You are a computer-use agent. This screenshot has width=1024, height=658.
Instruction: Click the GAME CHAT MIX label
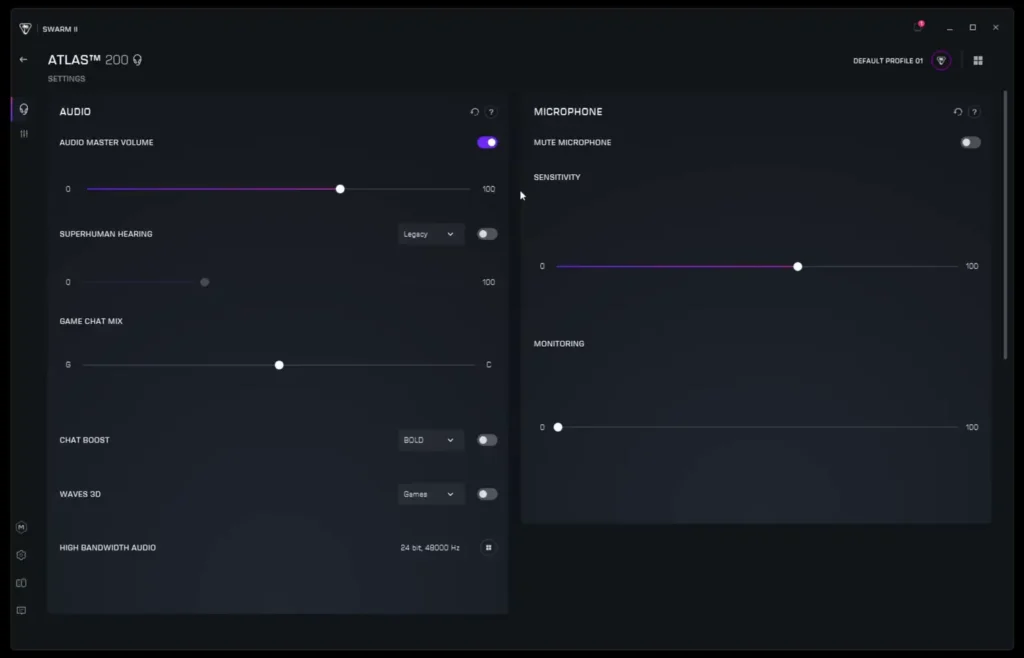[x=91, y=321]
